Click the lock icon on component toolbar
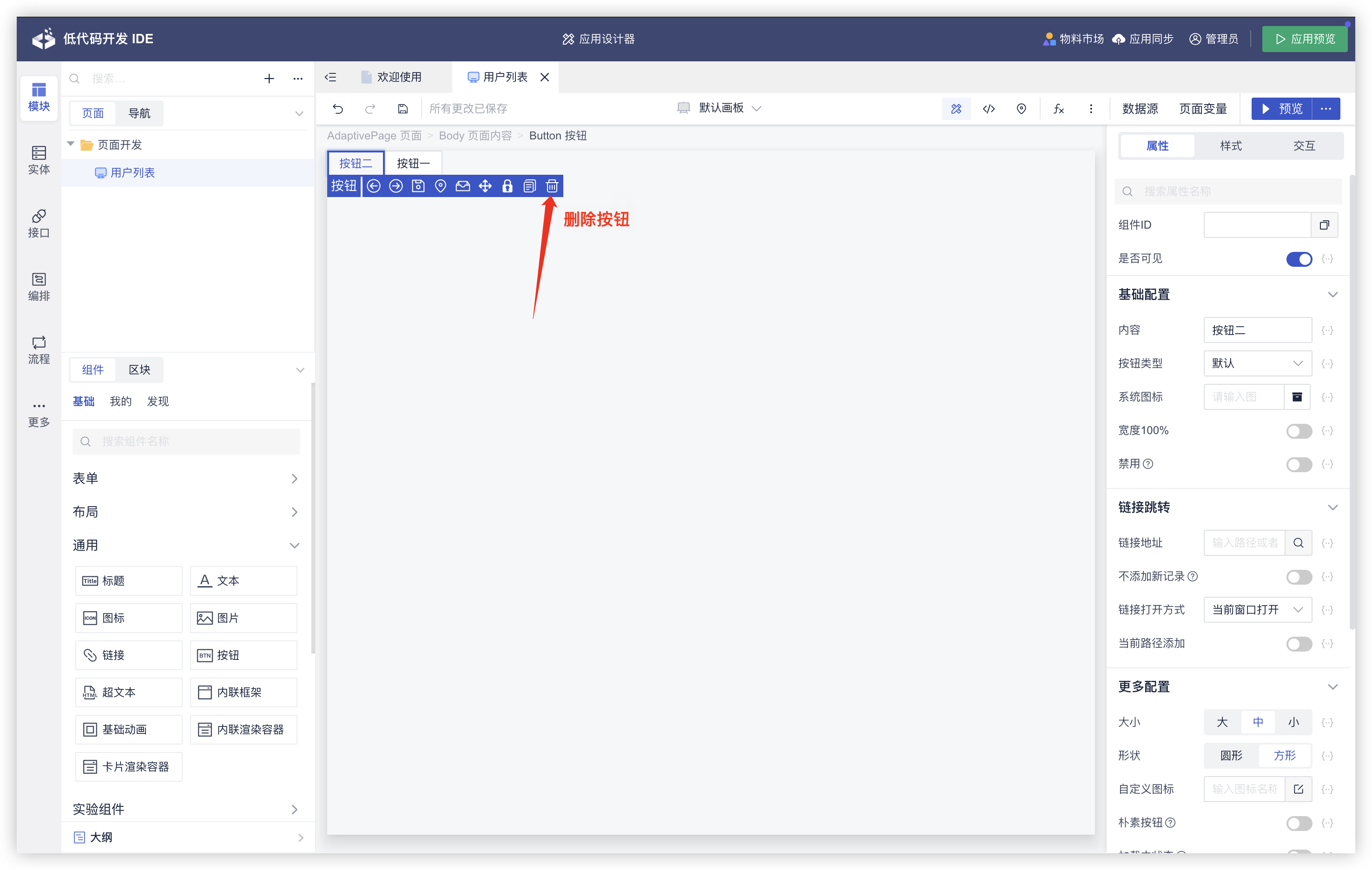 507,186
